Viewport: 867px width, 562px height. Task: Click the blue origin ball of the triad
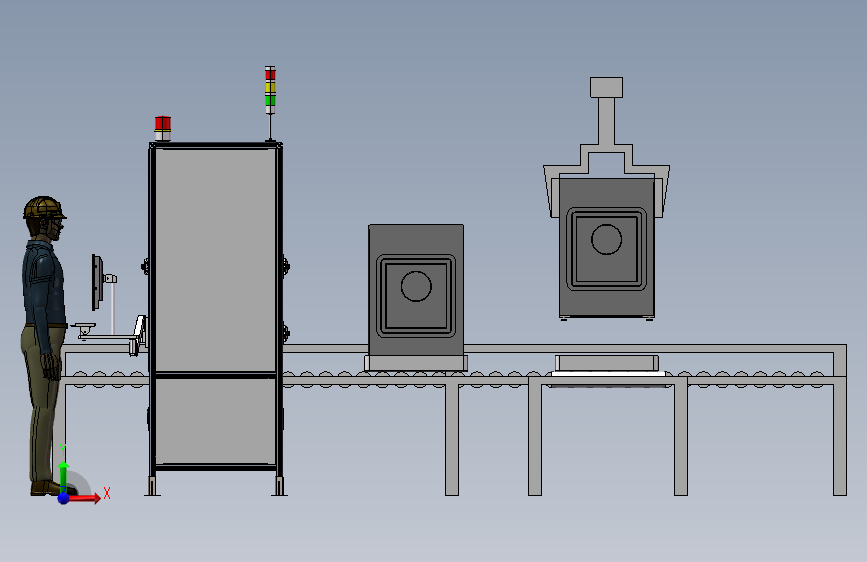[64, 498]
